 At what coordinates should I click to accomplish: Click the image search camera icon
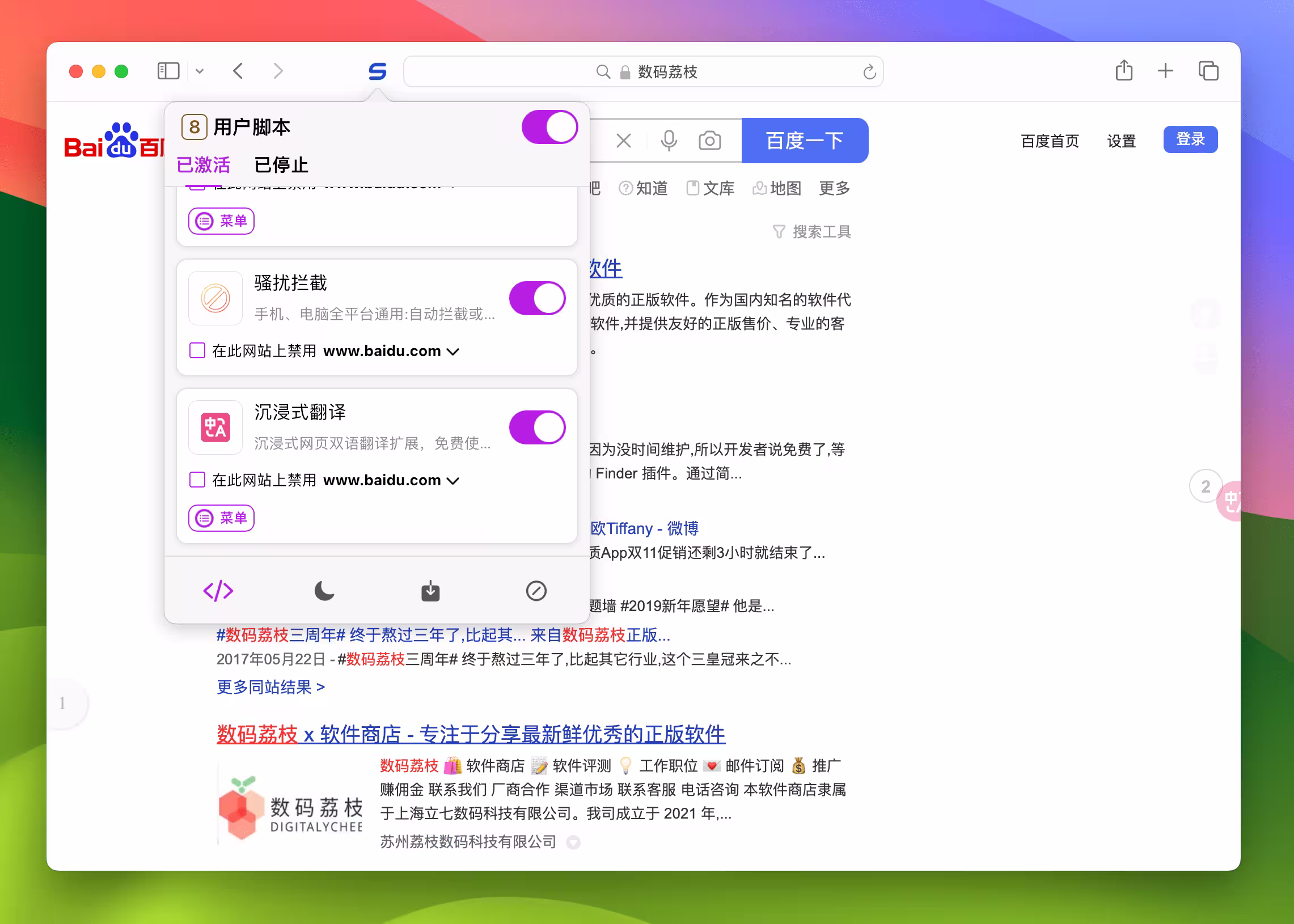[709, 141]
